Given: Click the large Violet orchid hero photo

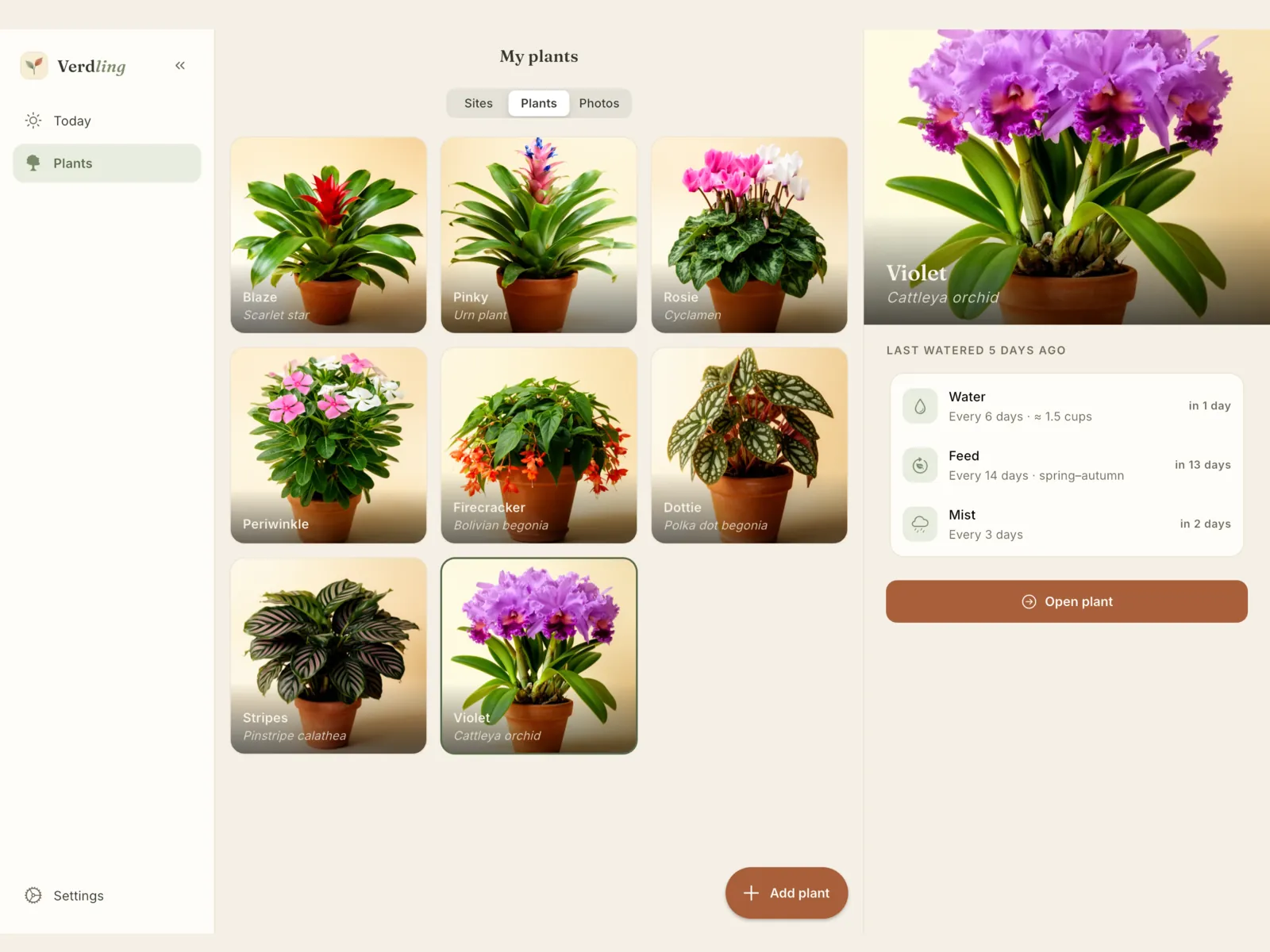Looking at the screenshot, I should (1067, 177).
